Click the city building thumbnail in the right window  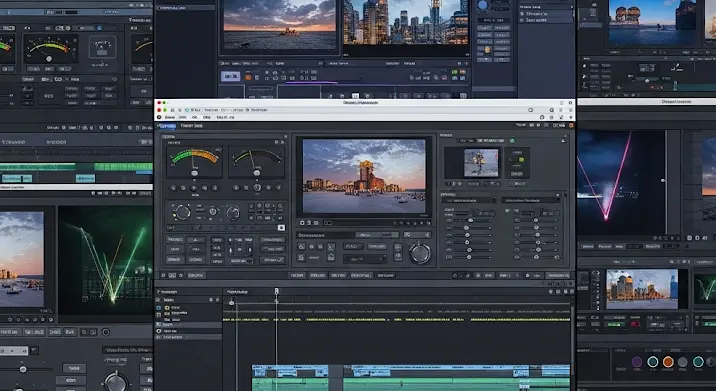pyautogui.click(x=642, y=289)
